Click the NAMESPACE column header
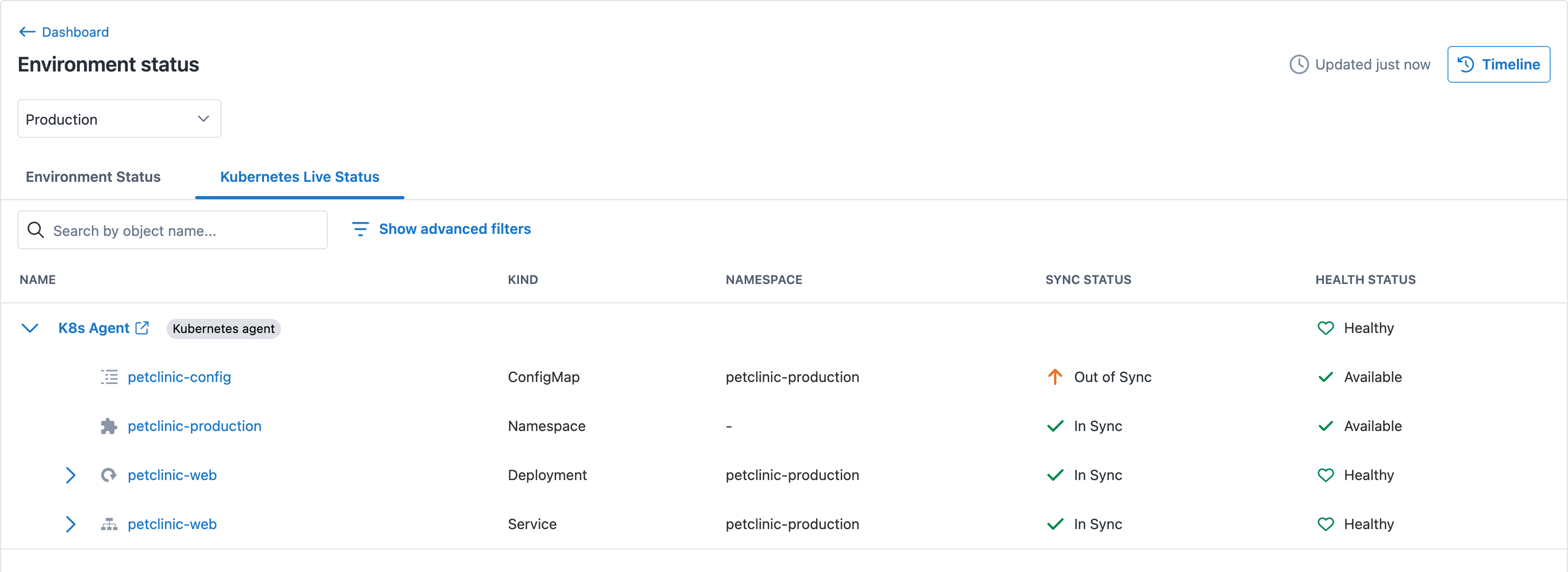Screen dimensions: 1568x572 [764, 280]
